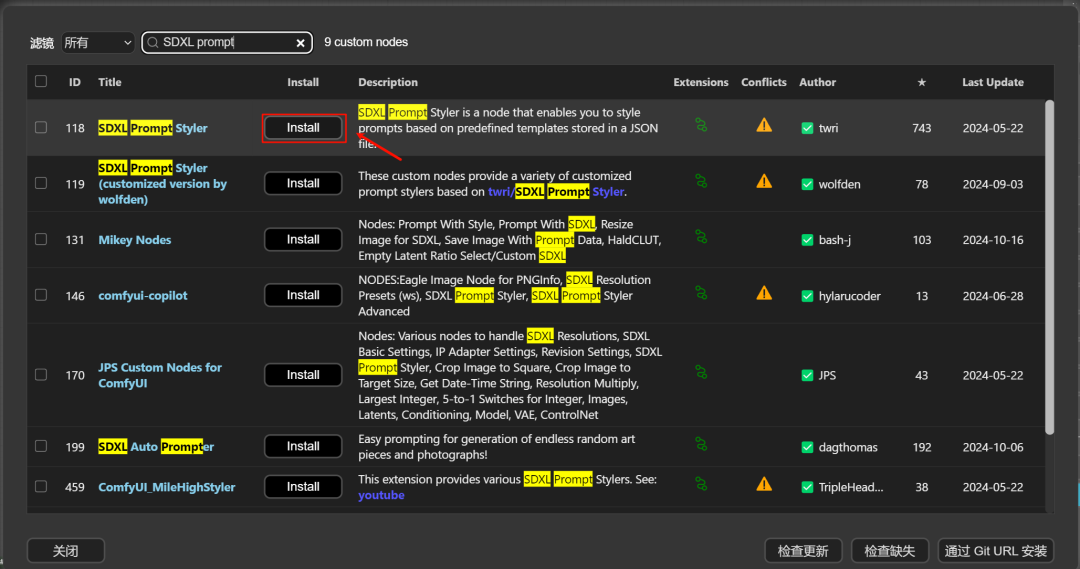The image size is (1080, 569).
Task: Click the verified check icon beside wolfden
Action: pos(807,185)
